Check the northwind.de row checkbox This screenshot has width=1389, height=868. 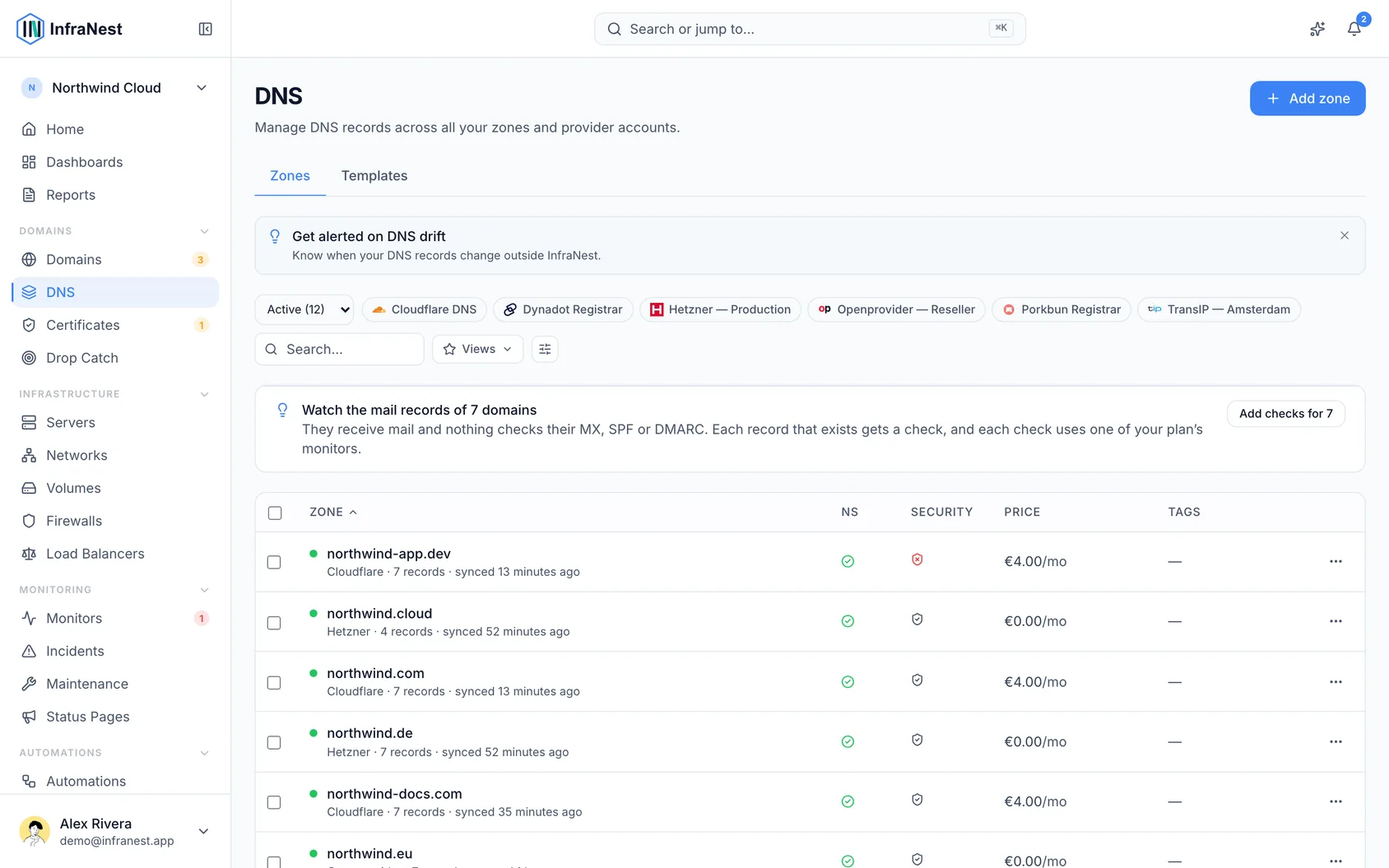[274, 742]
